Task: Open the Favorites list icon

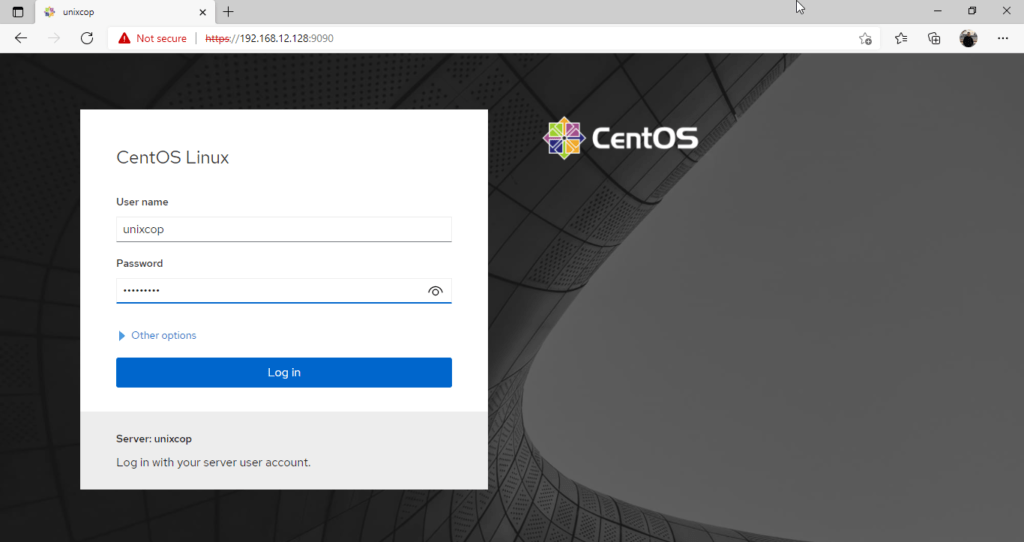Action: pos(901,39)
